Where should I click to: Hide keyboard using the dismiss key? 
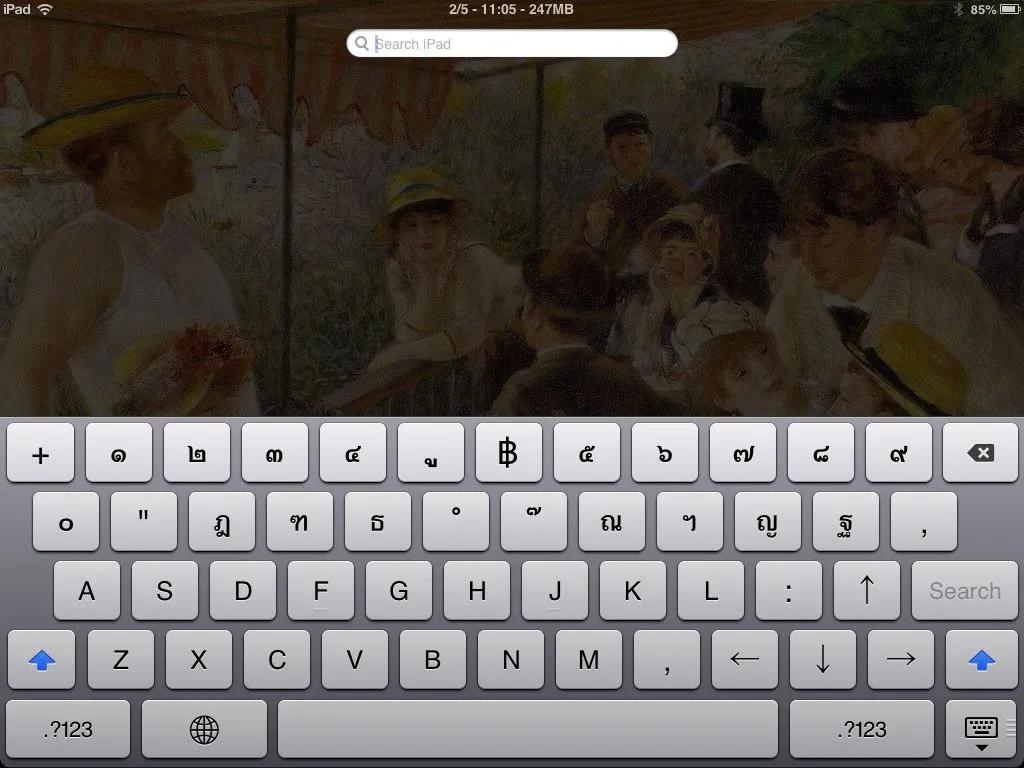click(x=981, y=730)
